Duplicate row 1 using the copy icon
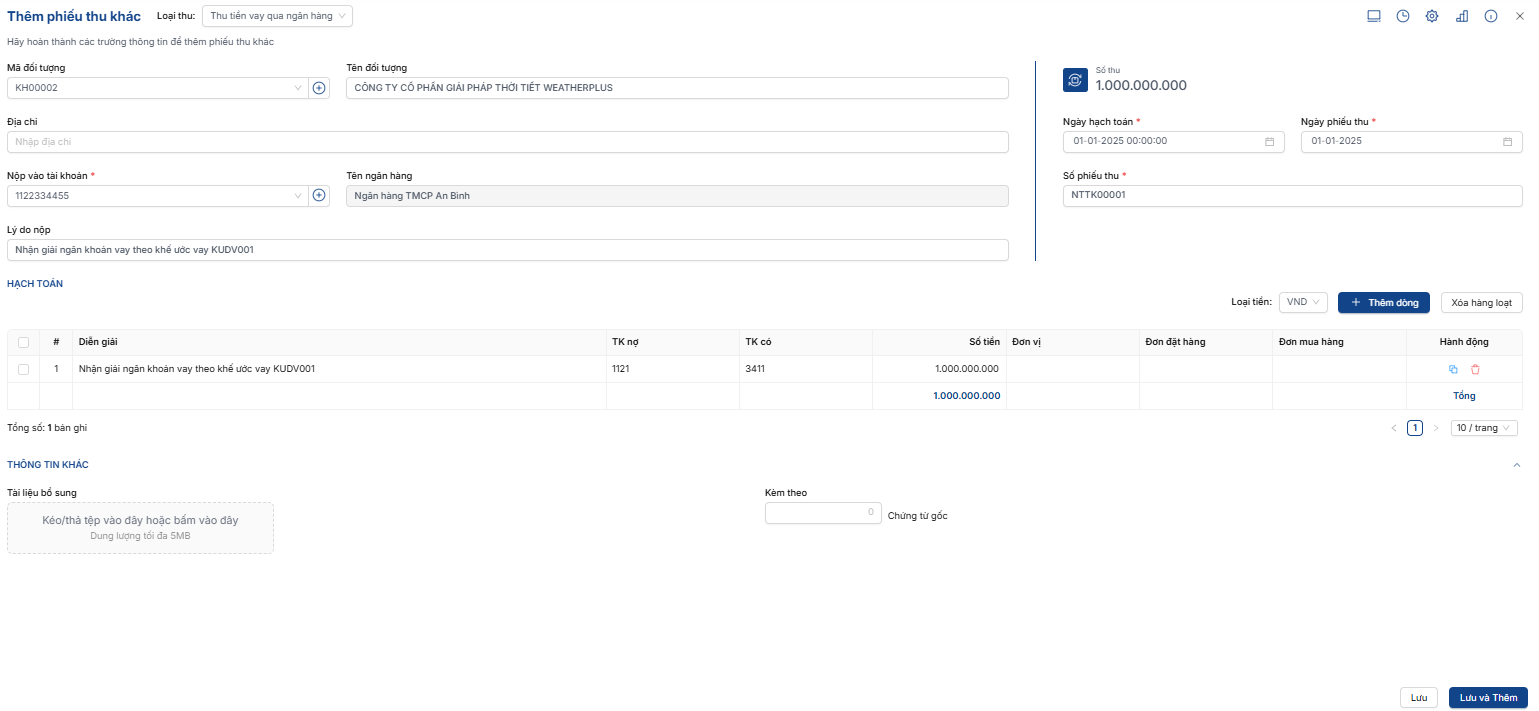 coord(1453,369)
